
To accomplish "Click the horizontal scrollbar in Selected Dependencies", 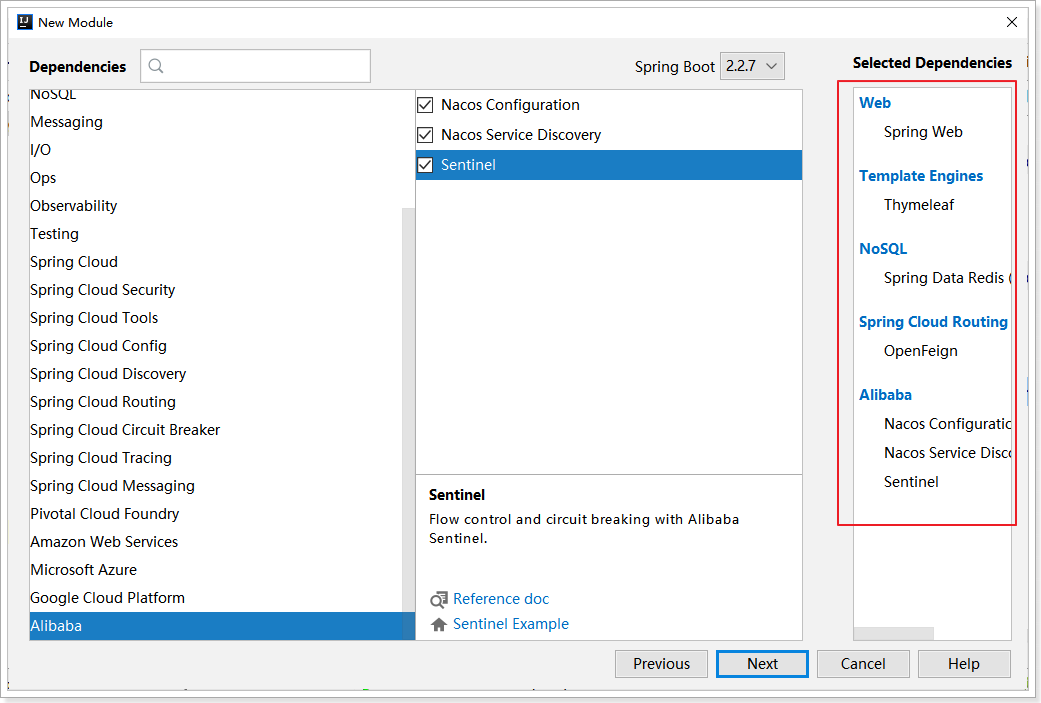I will (x=893, y=633).
